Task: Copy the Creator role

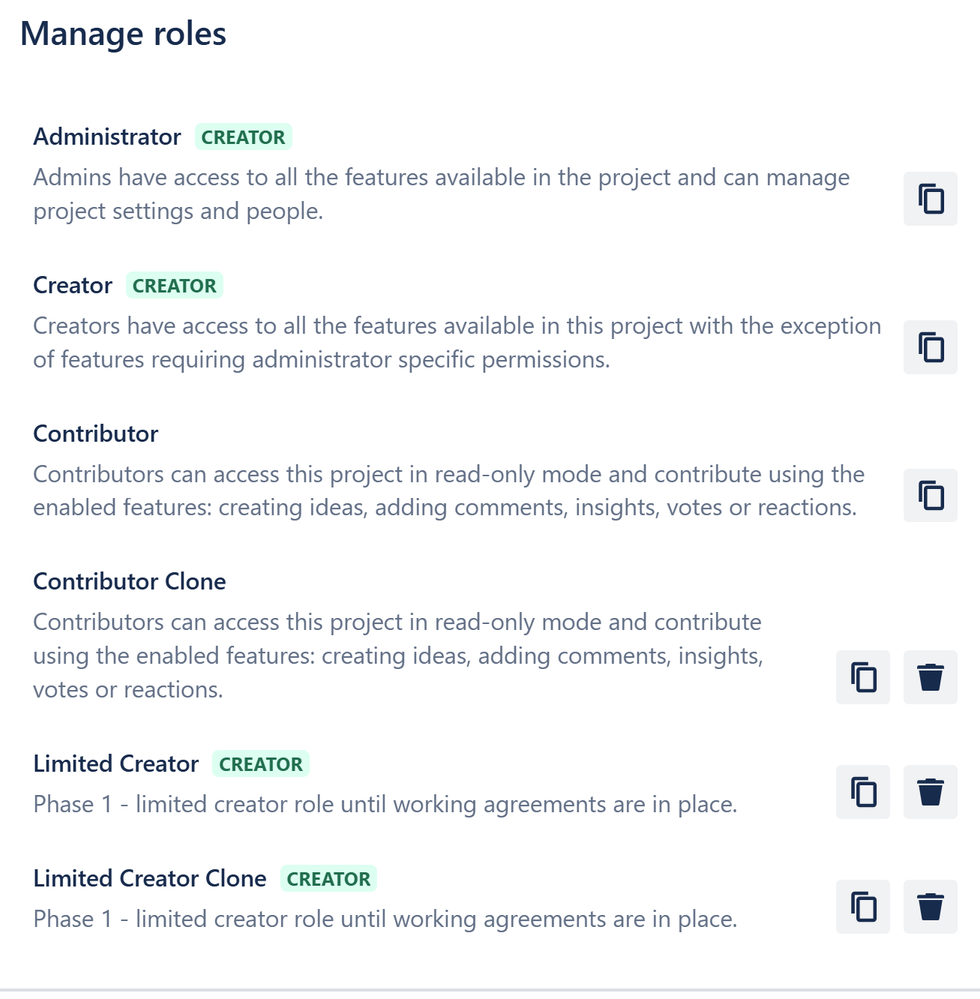Action: 930,347
